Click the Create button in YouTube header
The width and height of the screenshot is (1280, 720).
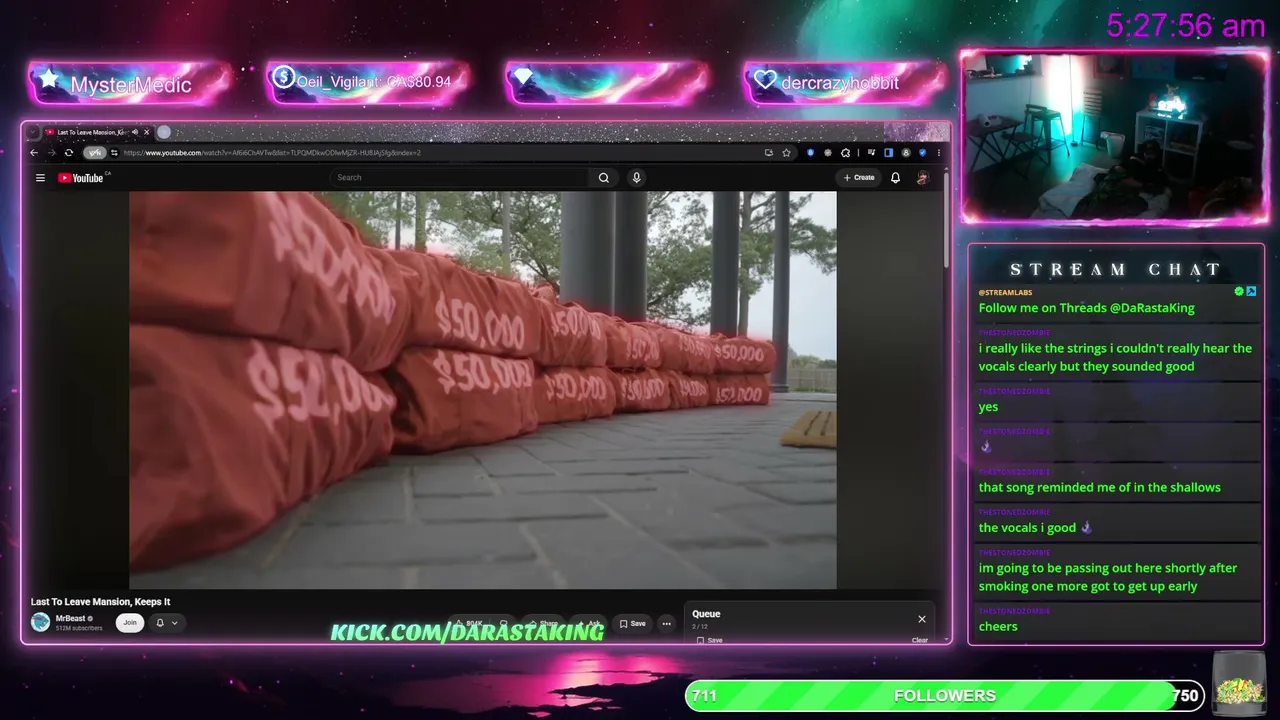click(x=859, y=178)
